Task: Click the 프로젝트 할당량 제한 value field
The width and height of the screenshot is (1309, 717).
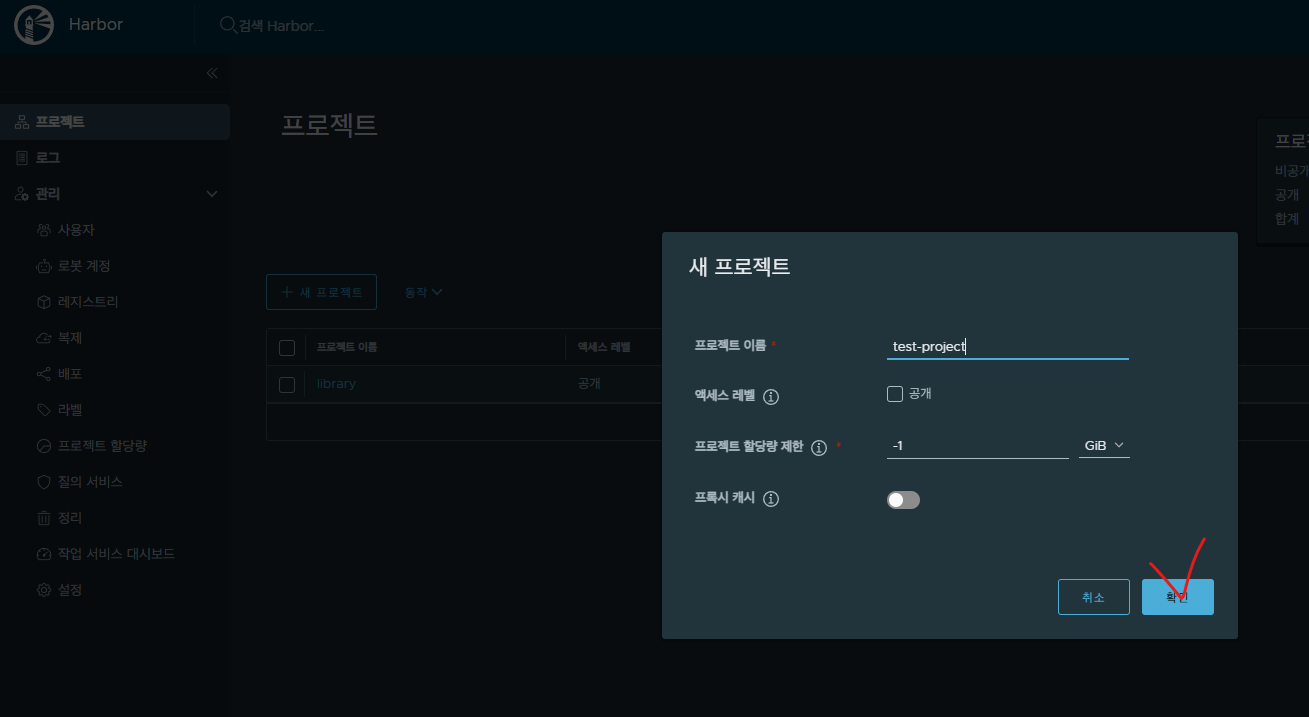Action: pos(977,446)
